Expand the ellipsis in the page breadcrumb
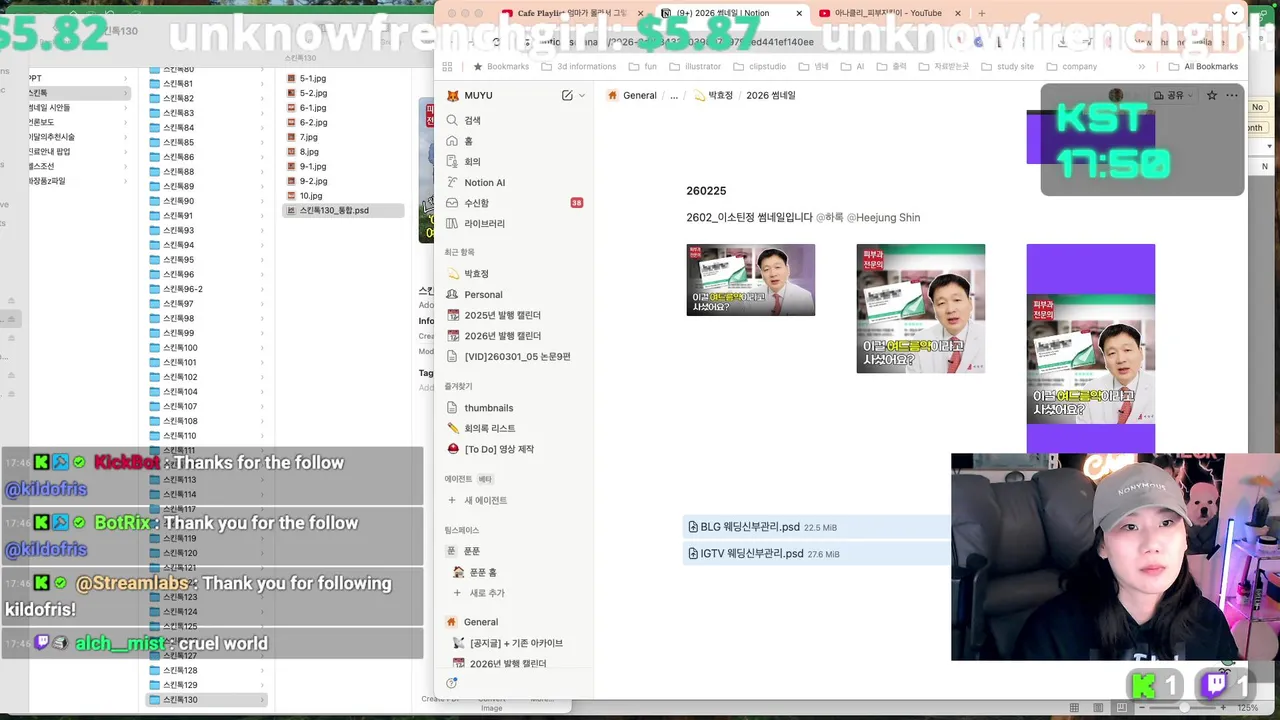This screenshot has width=1280, height=720. (674, 95)
